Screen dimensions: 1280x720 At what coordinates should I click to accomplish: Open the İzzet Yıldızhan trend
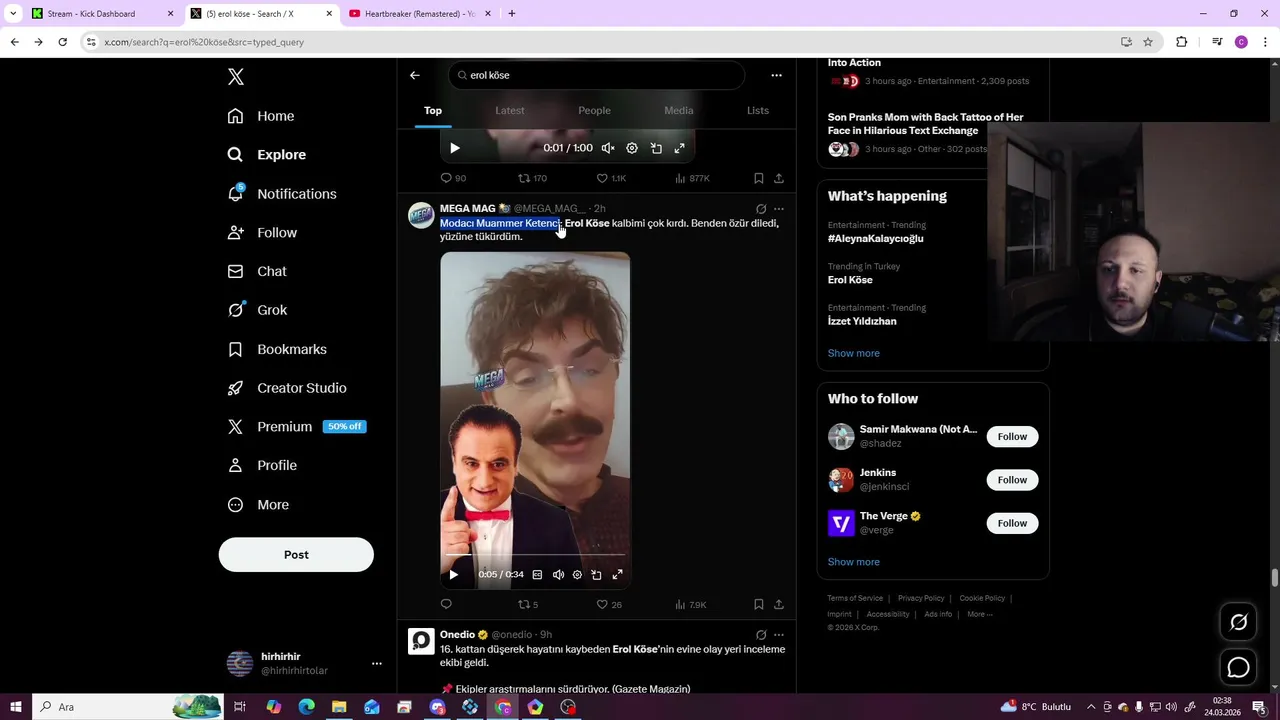click(862, 321)
